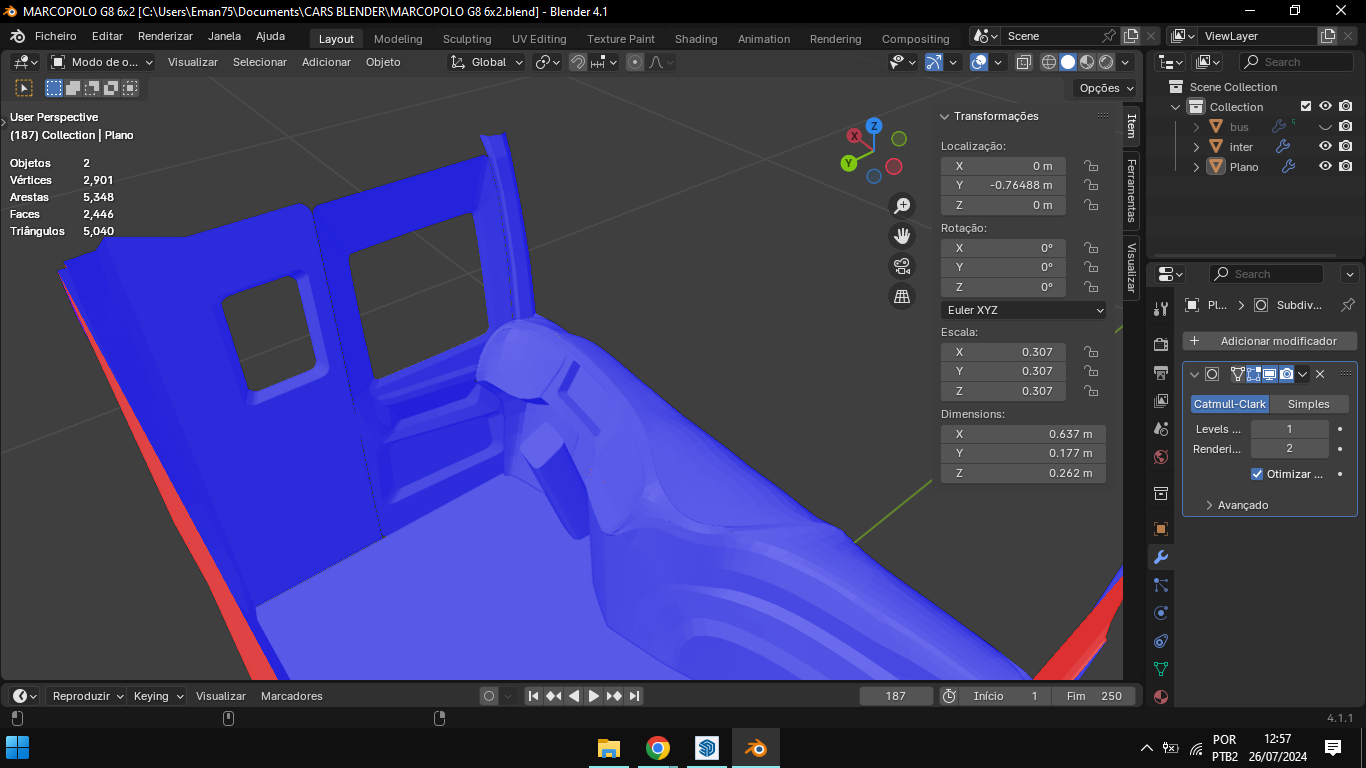This screenshot has width=1366, height=768.
Task: Switch perspective/orthographic with the grid gizmo
Action: 902,296
